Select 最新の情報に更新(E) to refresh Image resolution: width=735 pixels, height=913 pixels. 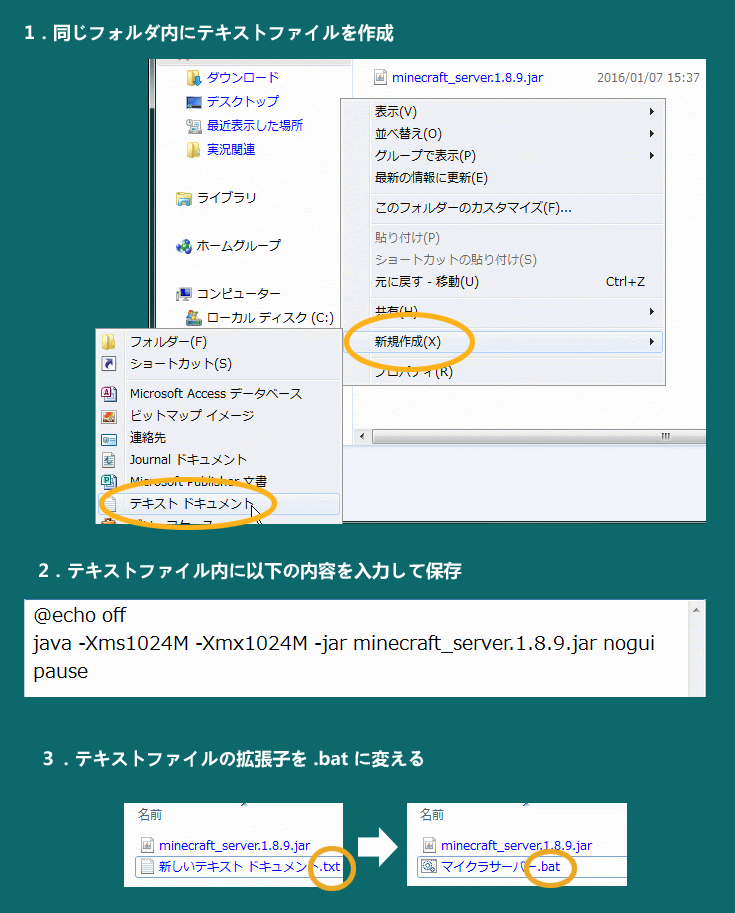tap(504, 178)
